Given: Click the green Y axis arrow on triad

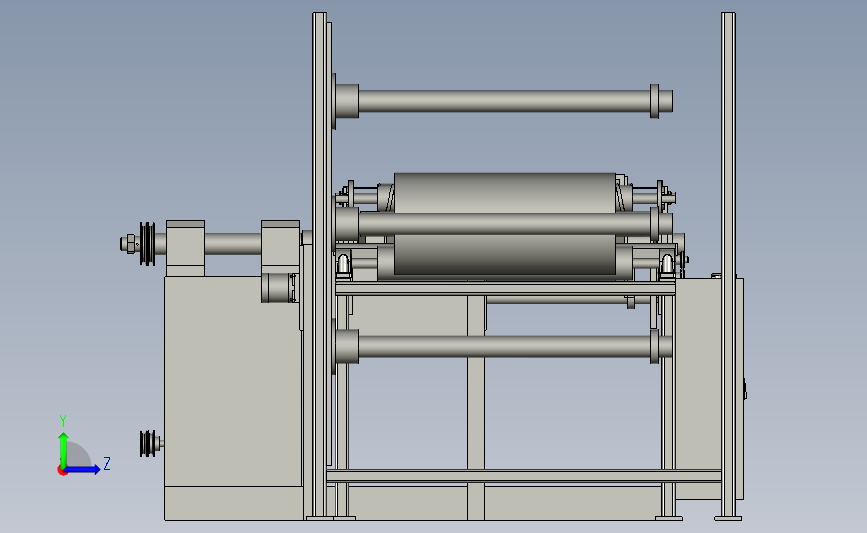Looking at the screenshot, I should pyautogui.click(x=64, y=449).
